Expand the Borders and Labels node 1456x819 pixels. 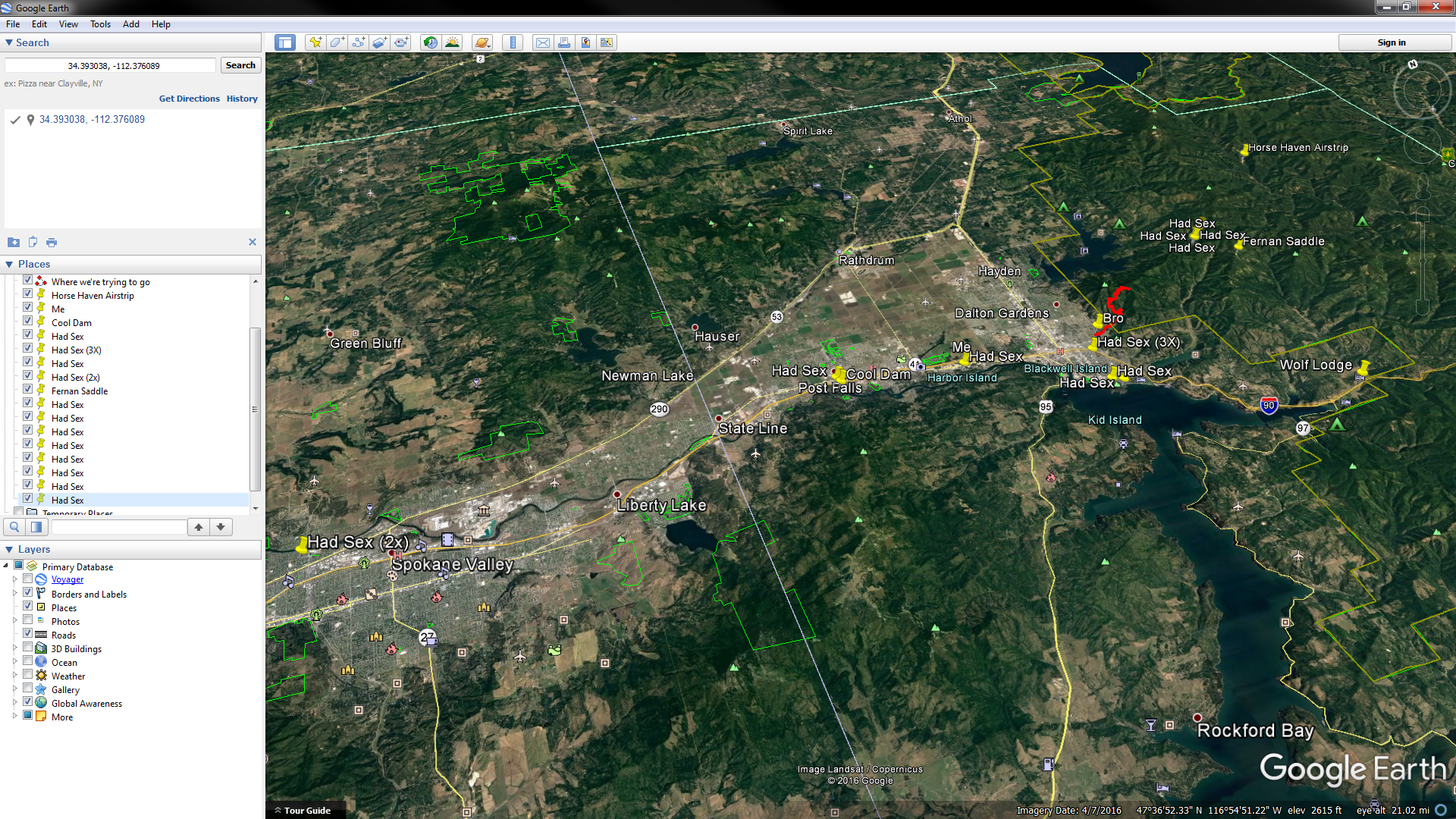pyautogui.click(x=14, y=592)
